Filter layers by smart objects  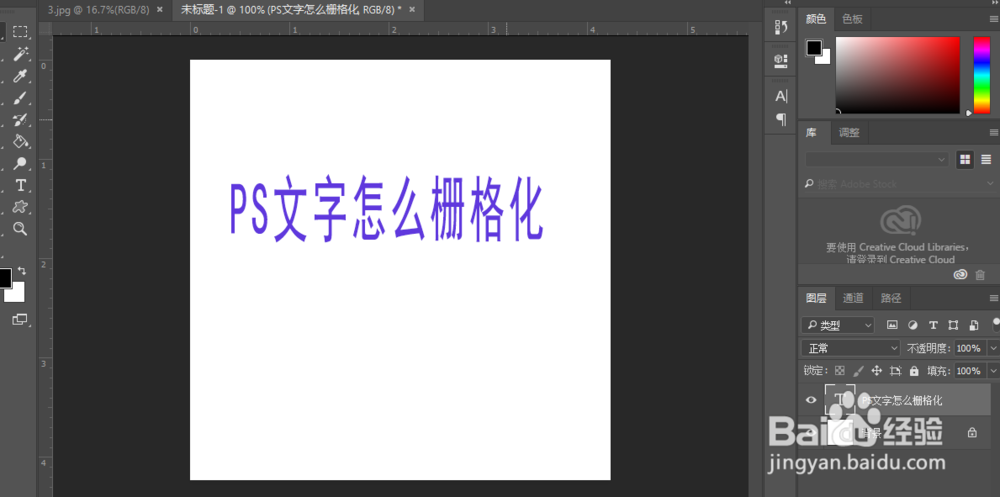(x=974, y=325)
